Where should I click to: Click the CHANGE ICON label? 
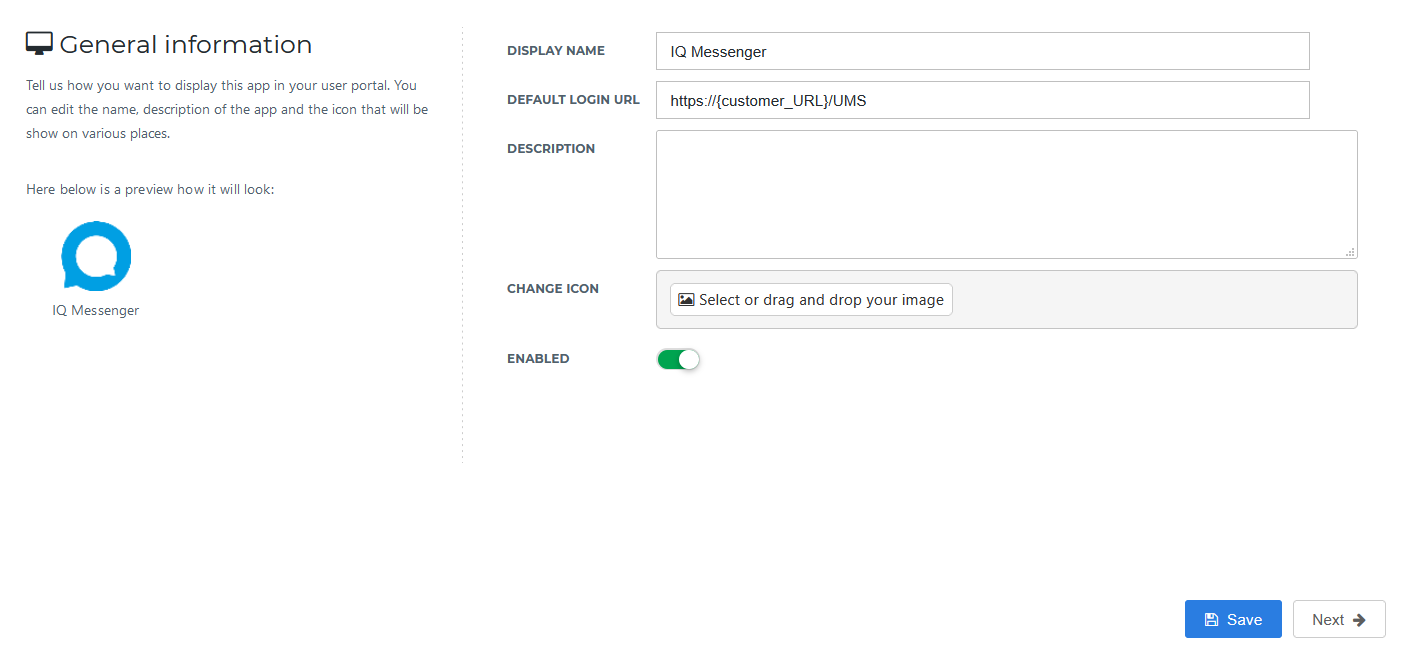click(553, 289)
